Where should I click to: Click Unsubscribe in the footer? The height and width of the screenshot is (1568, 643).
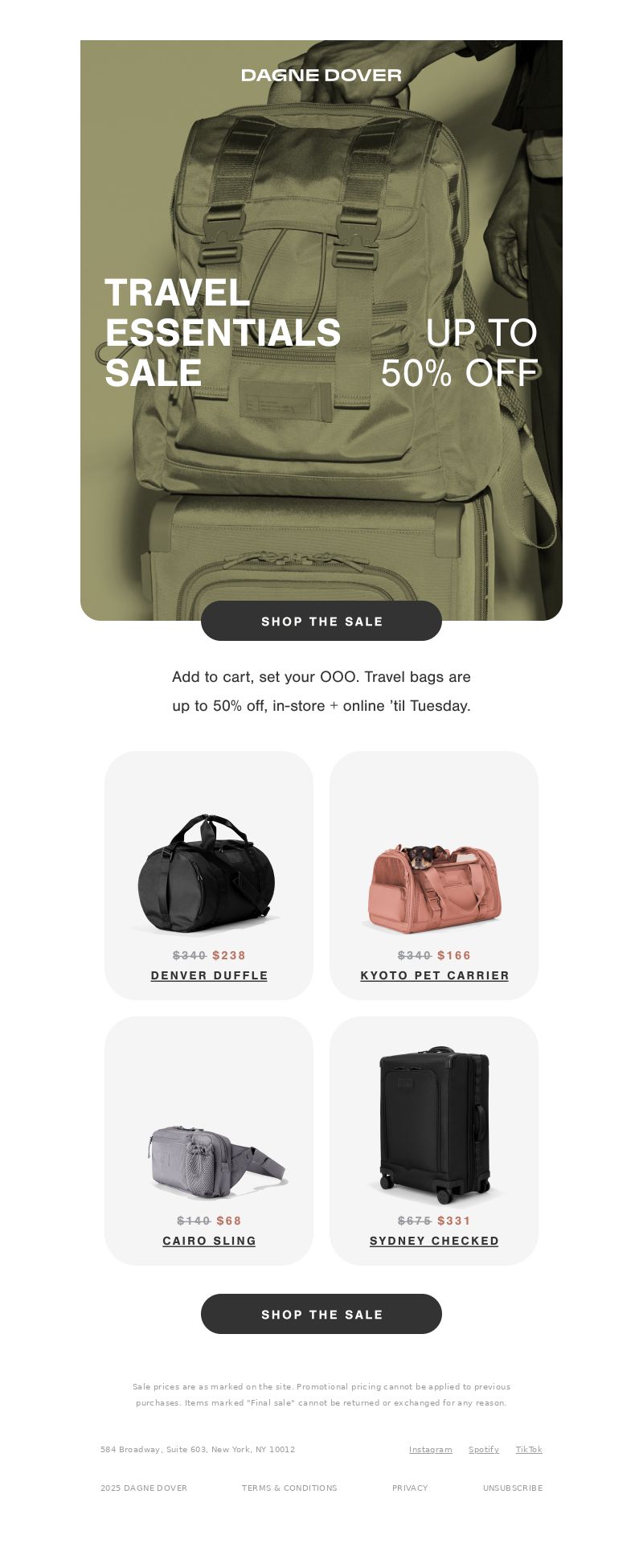pos(513,1488)
